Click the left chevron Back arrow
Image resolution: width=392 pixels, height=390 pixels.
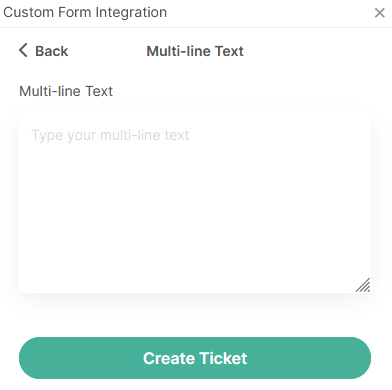point(23,51)
